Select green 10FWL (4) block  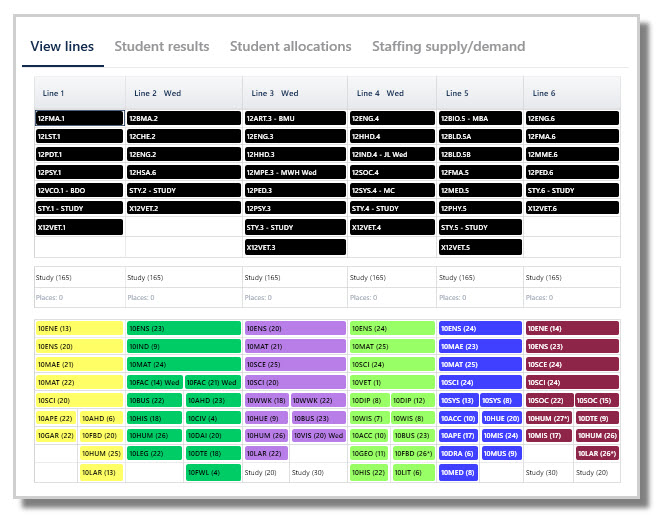(213, 472)
